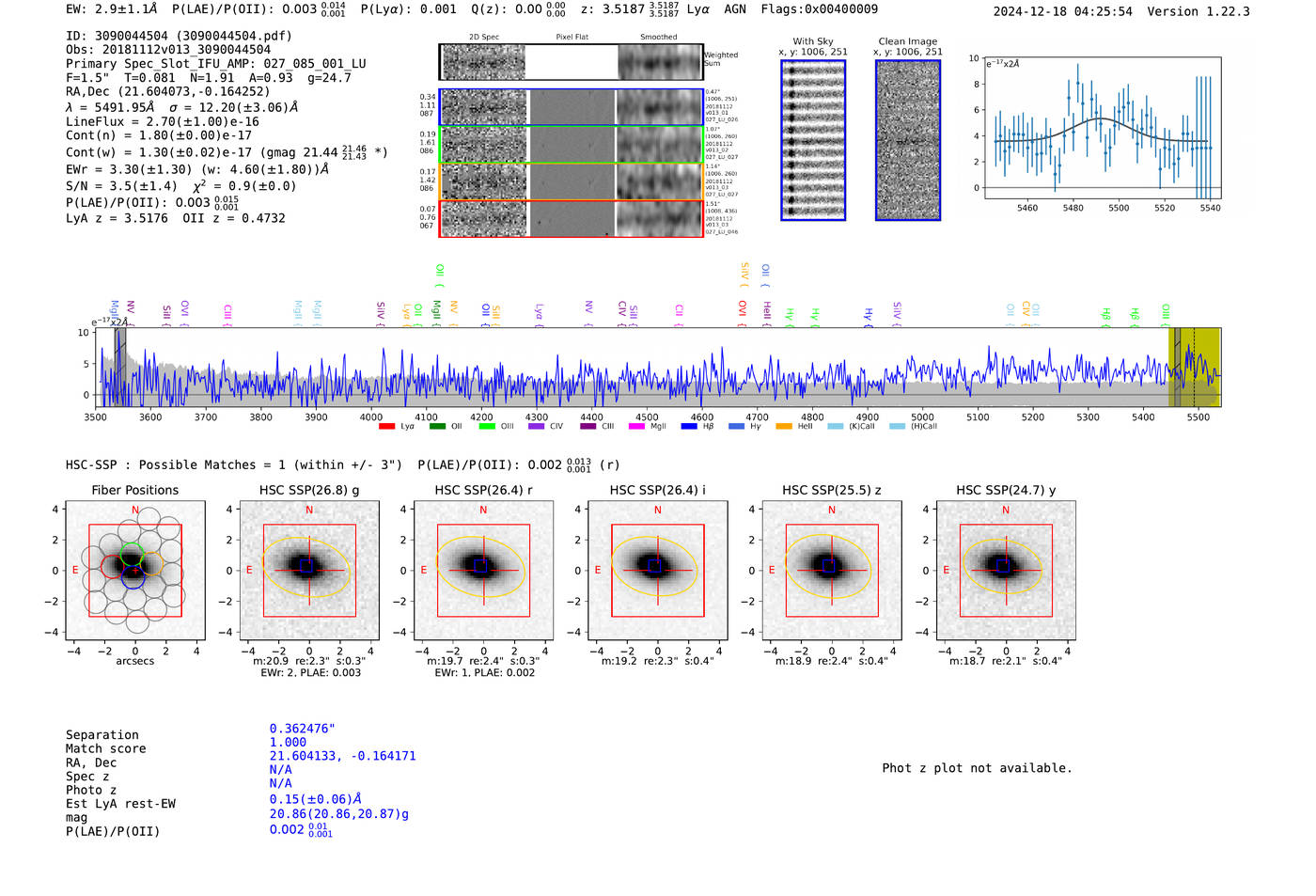The width and height of the screenshot is (1316, 896).
Task: Click the dark green OII legend swatch
Action: (437, 427)
